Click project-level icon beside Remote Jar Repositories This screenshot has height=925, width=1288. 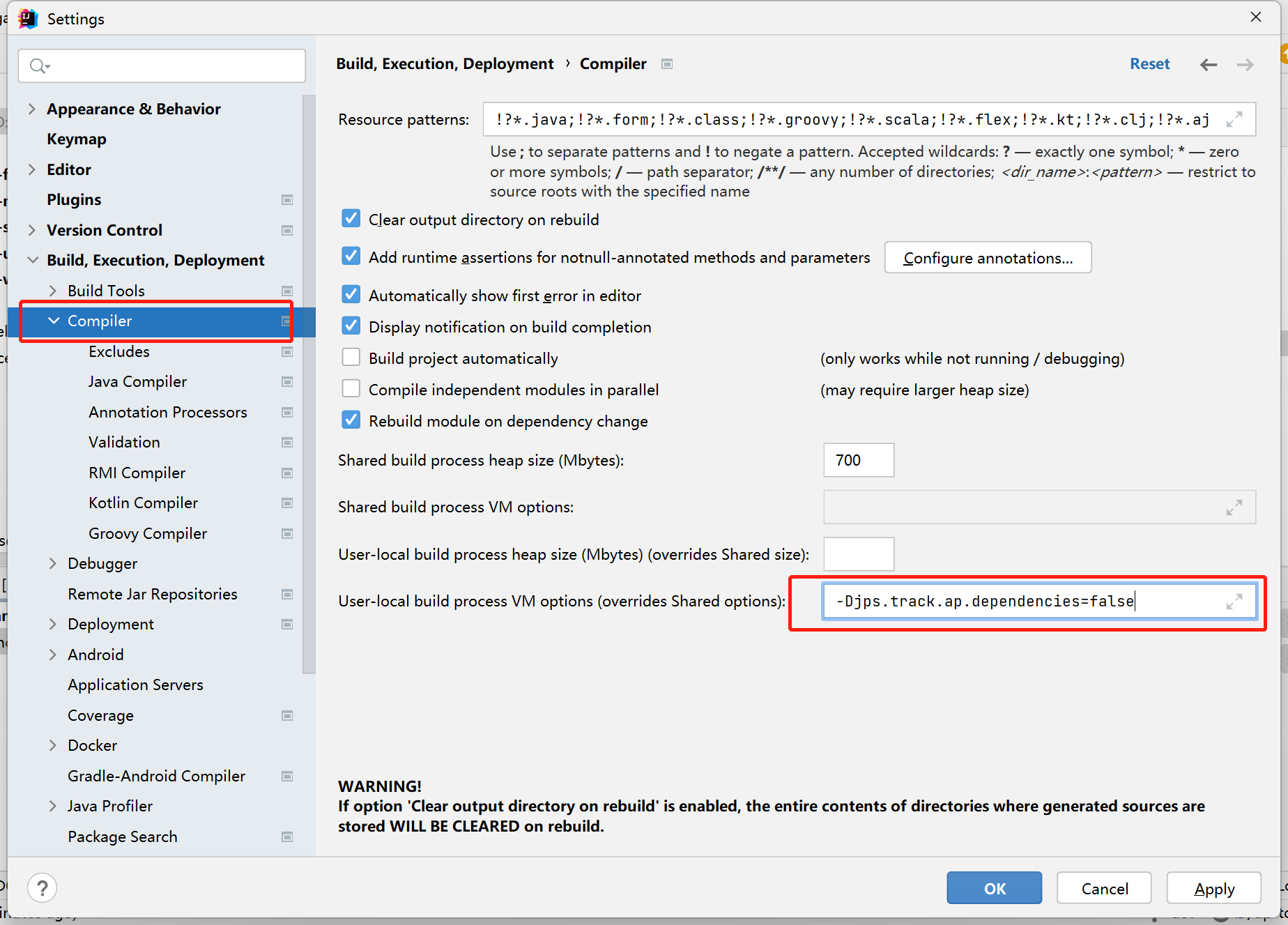point(287,595)
